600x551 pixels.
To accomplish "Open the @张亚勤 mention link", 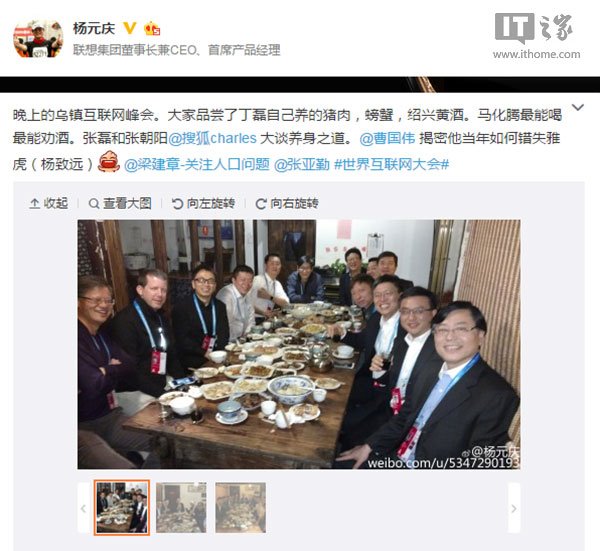I will (302, 164).
